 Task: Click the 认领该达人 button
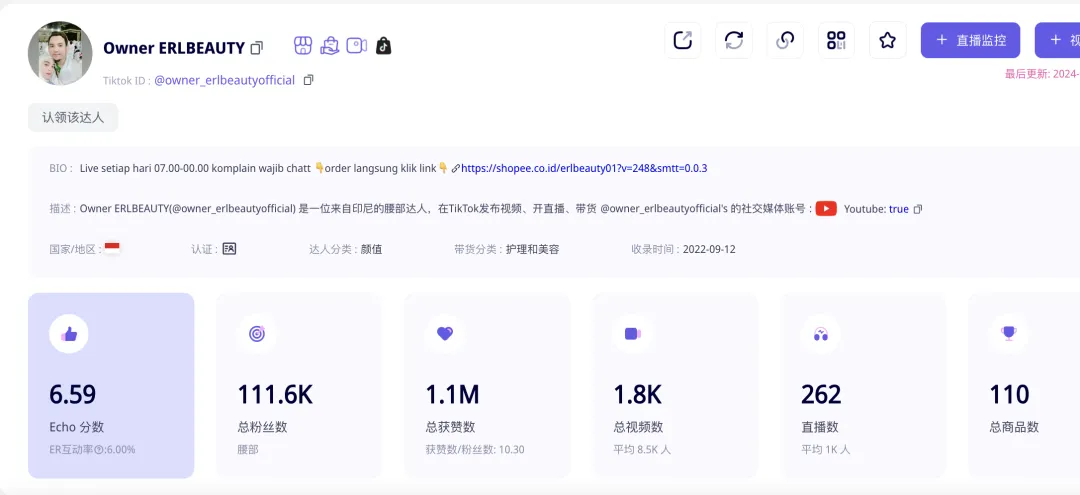[73, 117]
